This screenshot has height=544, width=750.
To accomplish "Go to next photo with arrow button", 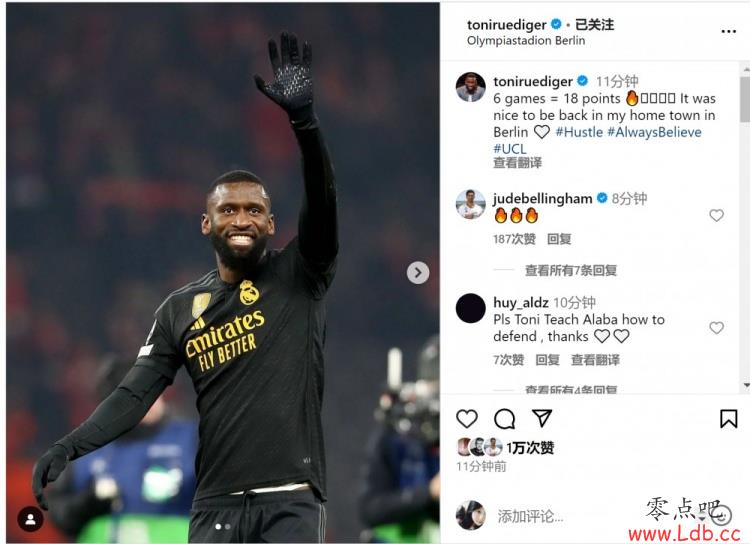I will pos(418,273).
